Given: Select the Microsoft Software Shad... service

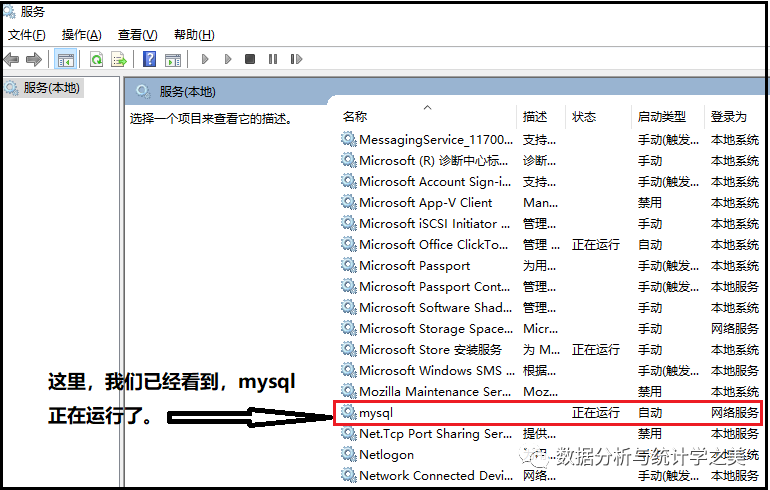Looking at the screenshot, I should pyautogui.click(x=436, y=307).
